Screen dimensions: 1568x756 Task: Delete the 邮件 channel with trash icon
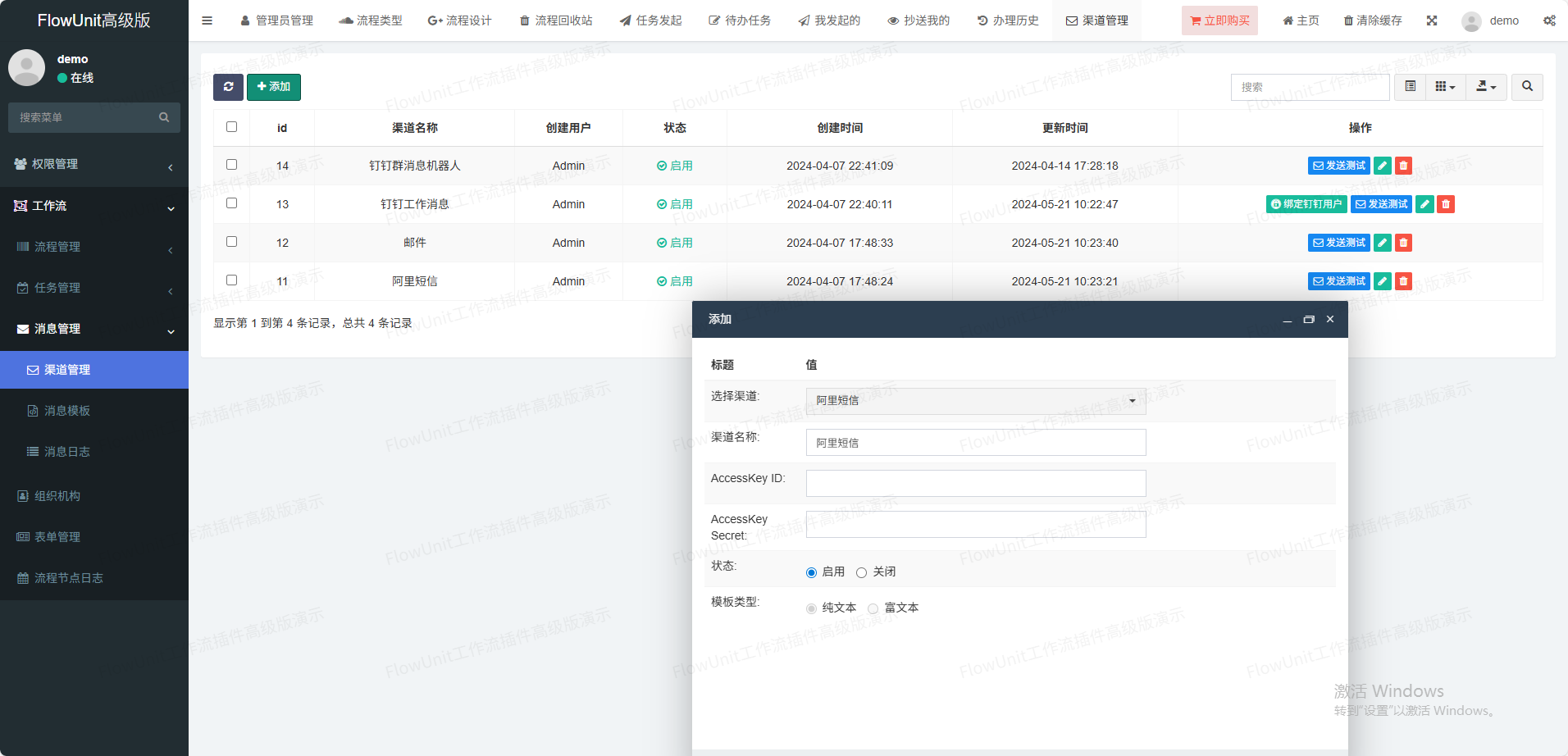[1403, 243]
